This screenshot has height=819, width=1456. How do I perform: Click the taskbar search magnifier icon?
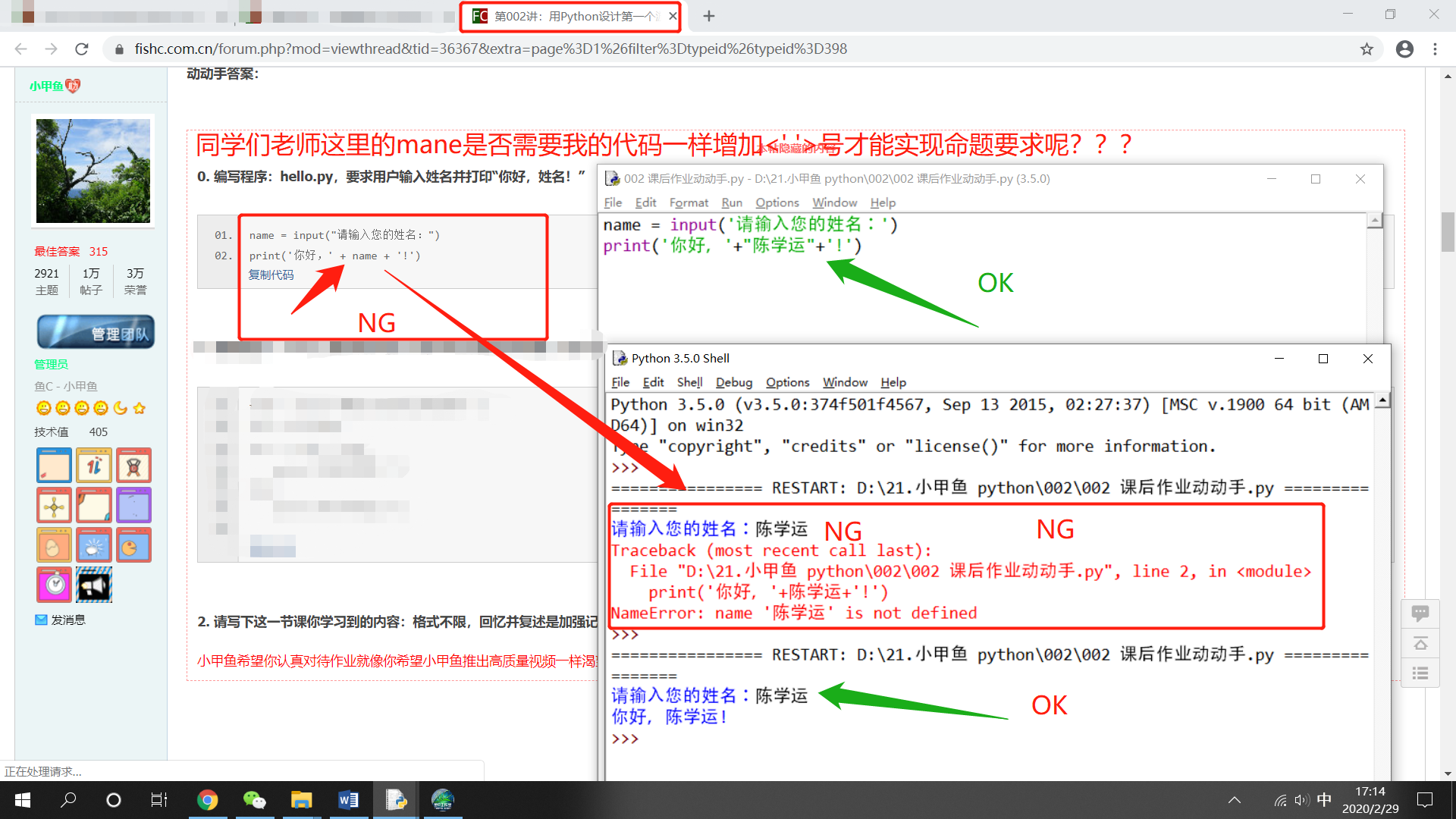point(68,800)
